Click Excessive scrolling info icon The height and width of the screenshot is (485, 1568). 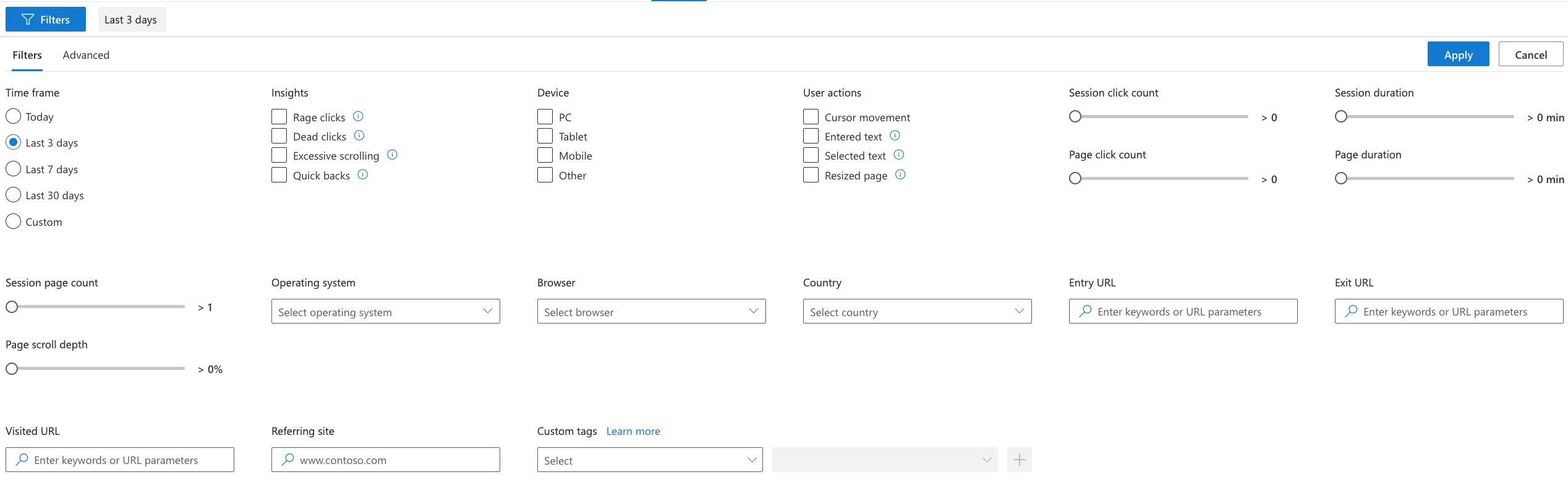(x=392, y=155)
